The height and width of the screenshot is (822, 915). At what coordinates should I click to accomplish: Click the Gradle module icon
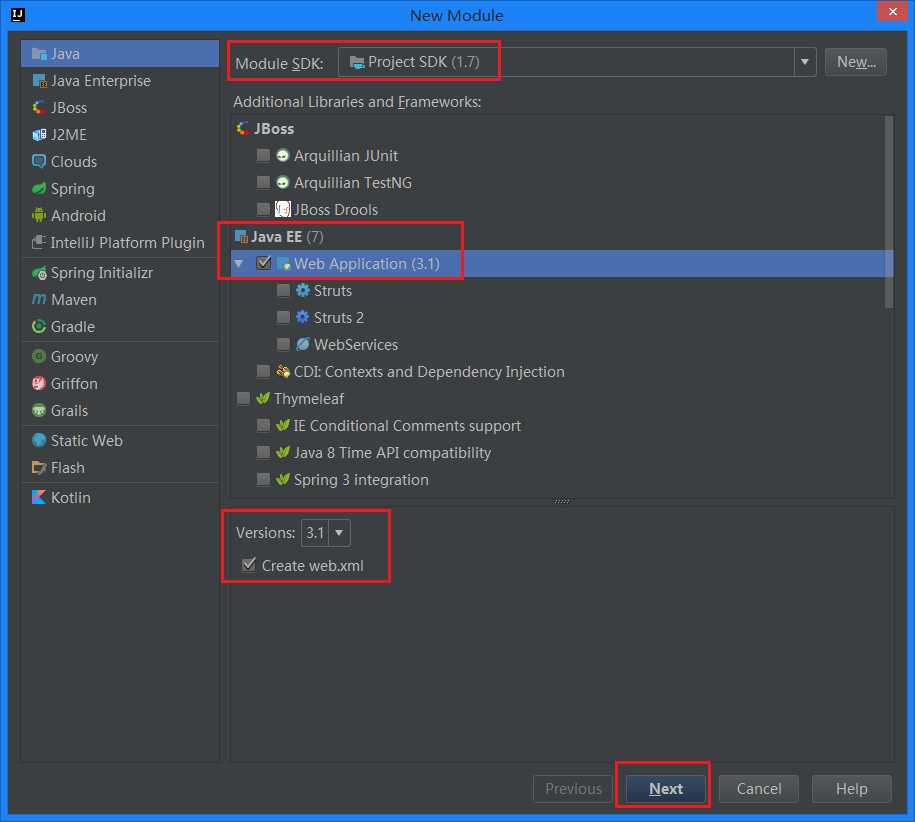[x=39, y=327]
